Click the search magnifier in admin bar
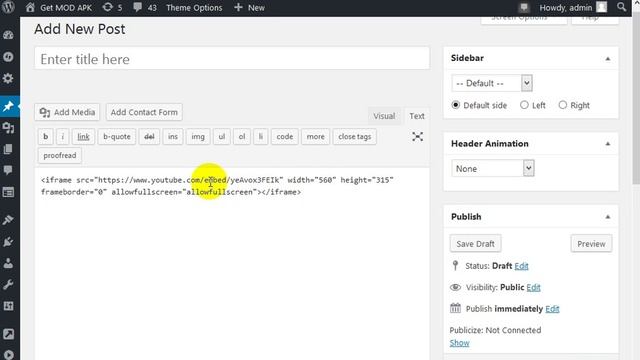The width and height of the screenshot is (640, 360). pos(621,7)
